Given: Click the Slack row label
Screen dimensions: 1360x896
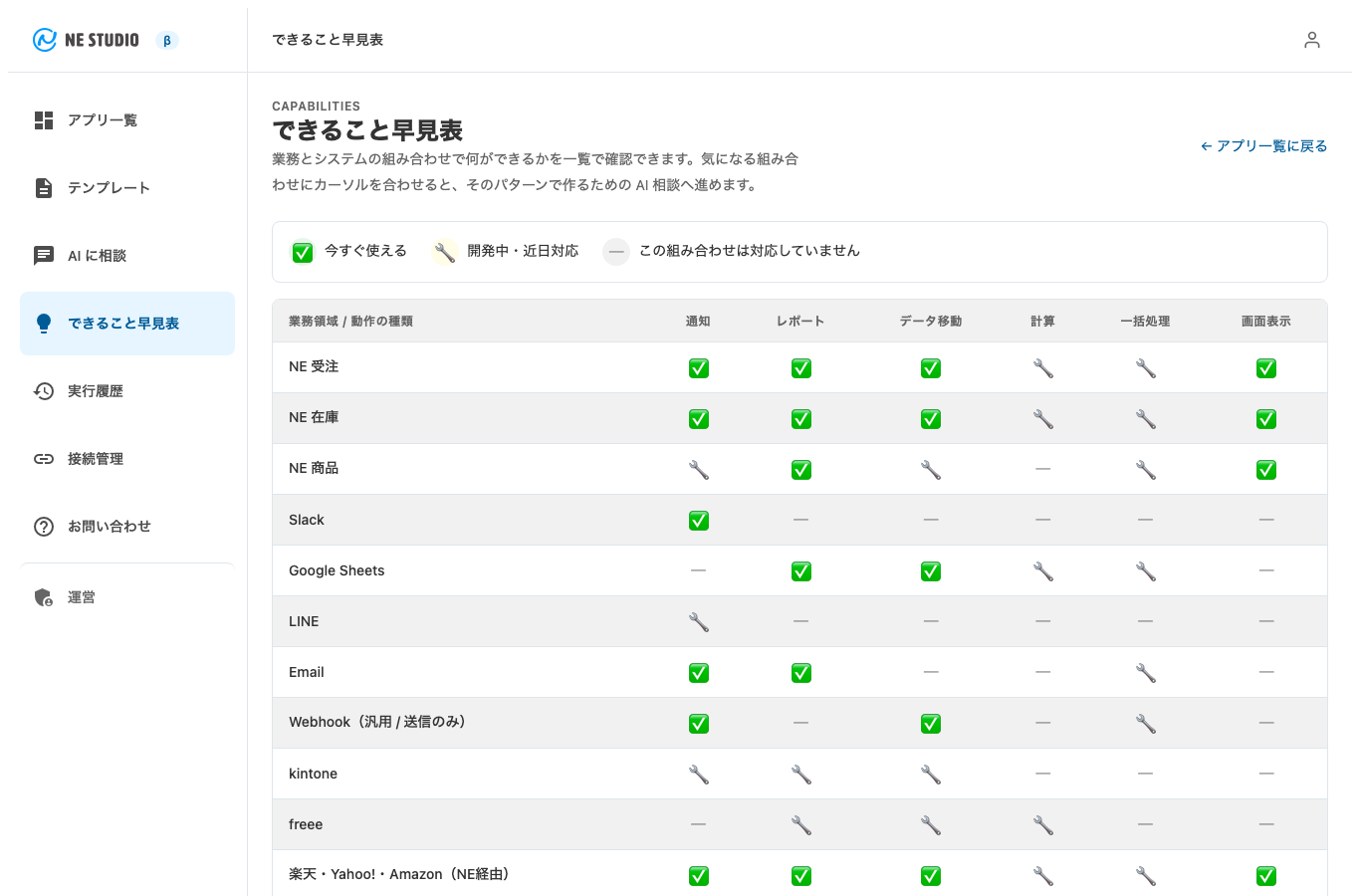Looking at the screenshot, I should coord(307,520).
